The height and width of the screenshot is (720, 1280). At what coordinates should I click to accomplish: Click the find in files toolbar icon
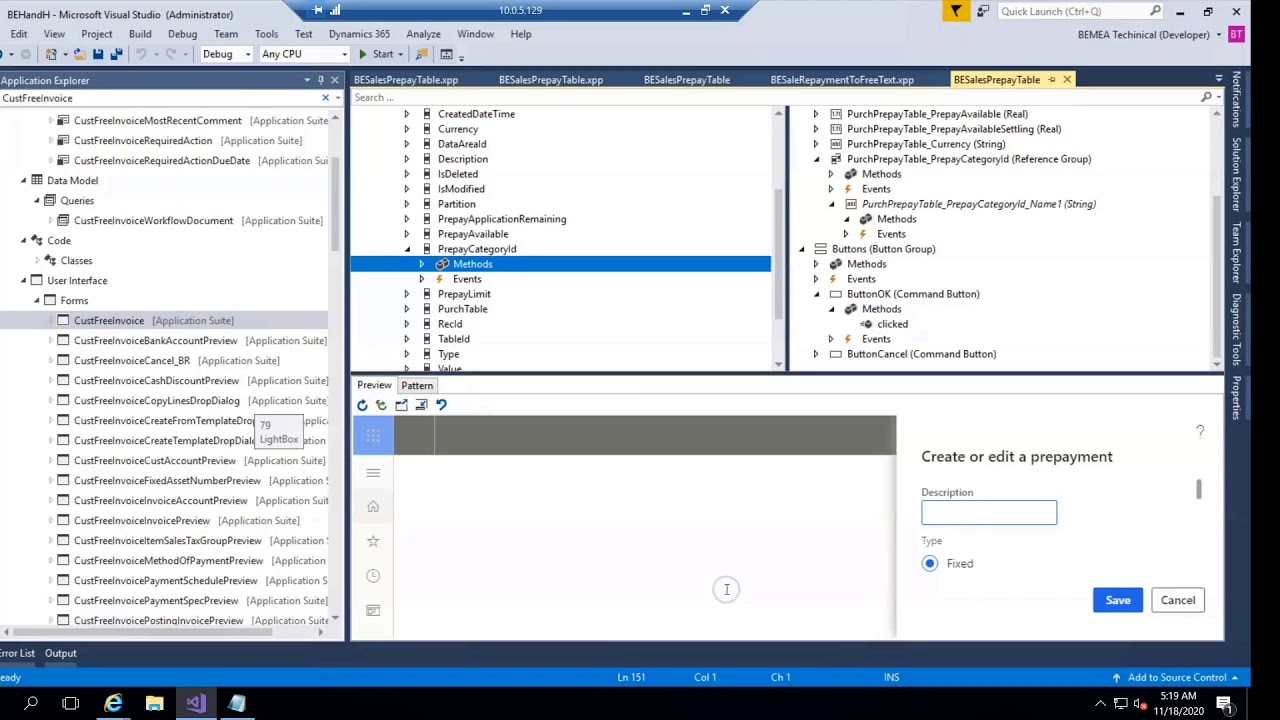coord(421,54)
